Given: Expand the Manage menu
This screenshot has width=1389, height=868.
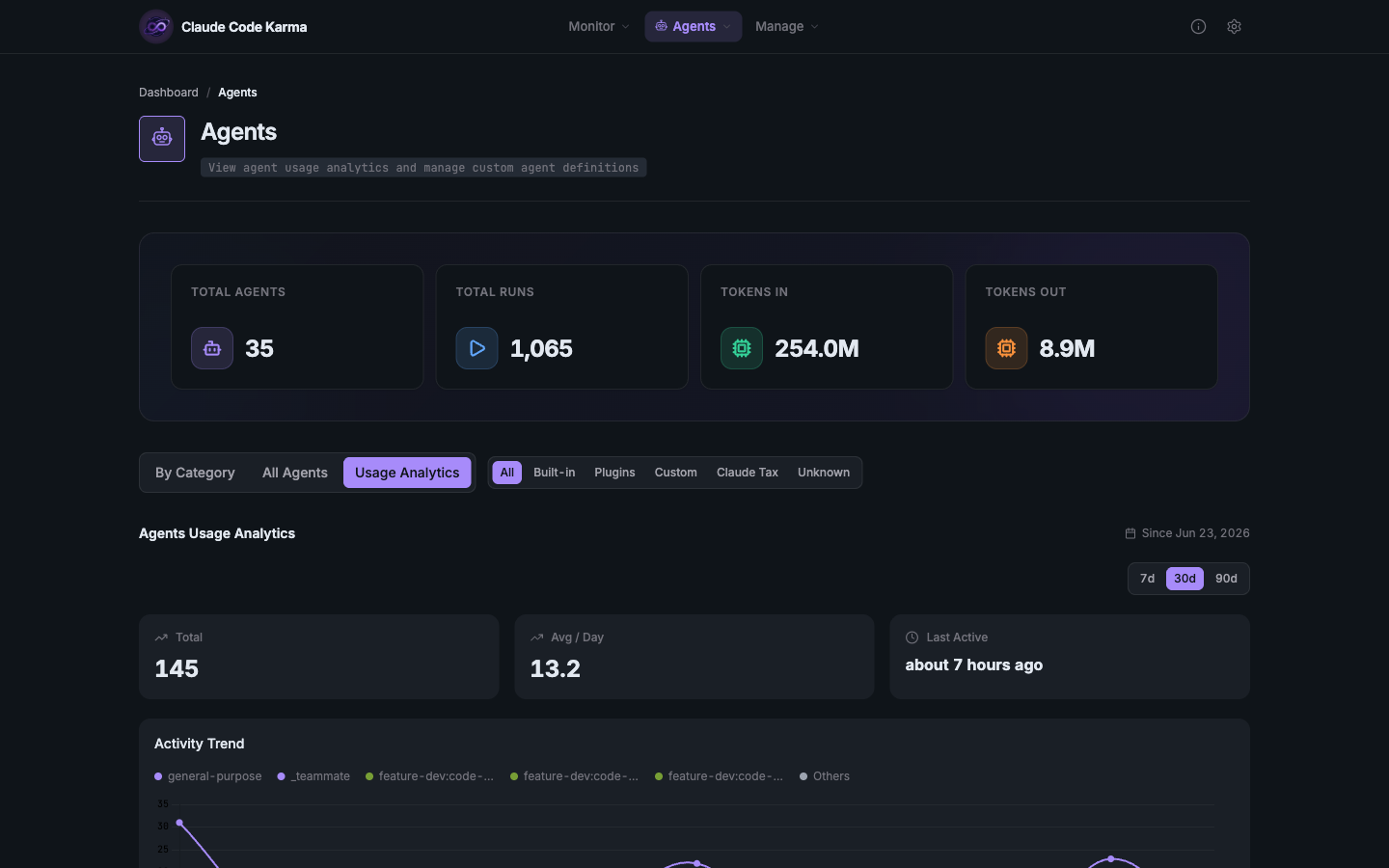Looking at the screenshot, I should (787, 27).
